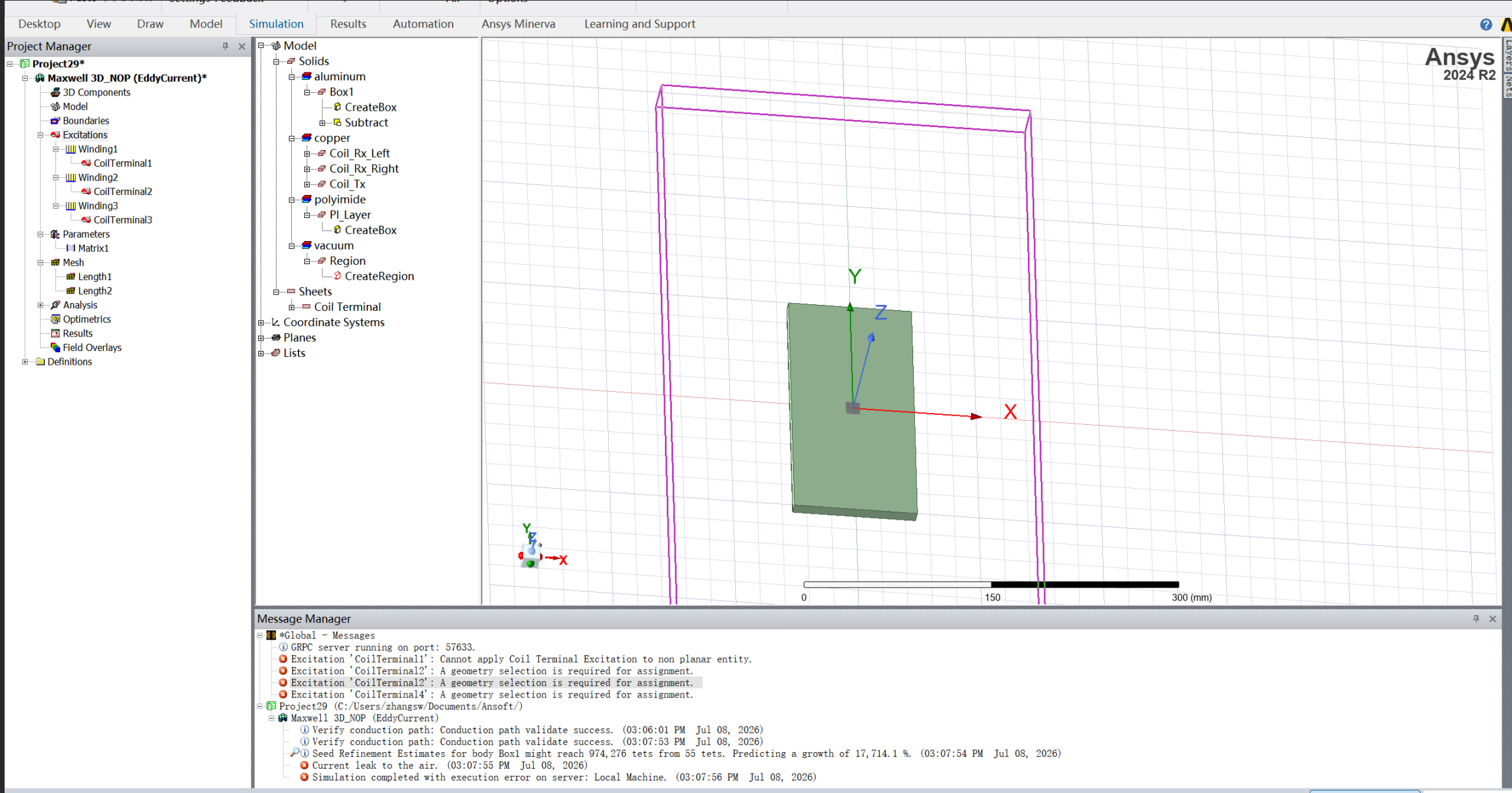Select the CoilTerminal1 excitation icon
The image size is (1512, 793).
[x=86, y=163]
